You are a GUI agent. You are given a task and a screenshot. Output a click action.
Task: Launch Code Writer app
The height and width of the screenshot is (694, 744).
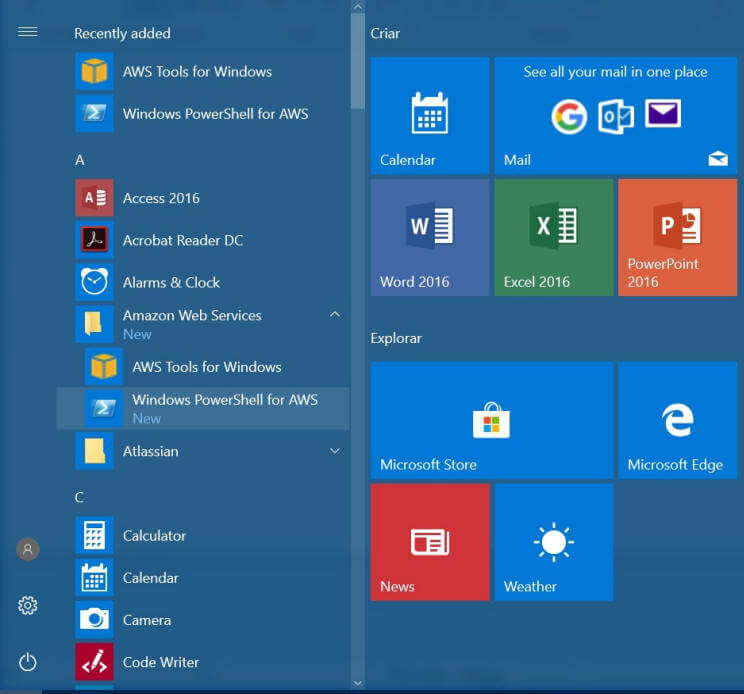point(160,662)
